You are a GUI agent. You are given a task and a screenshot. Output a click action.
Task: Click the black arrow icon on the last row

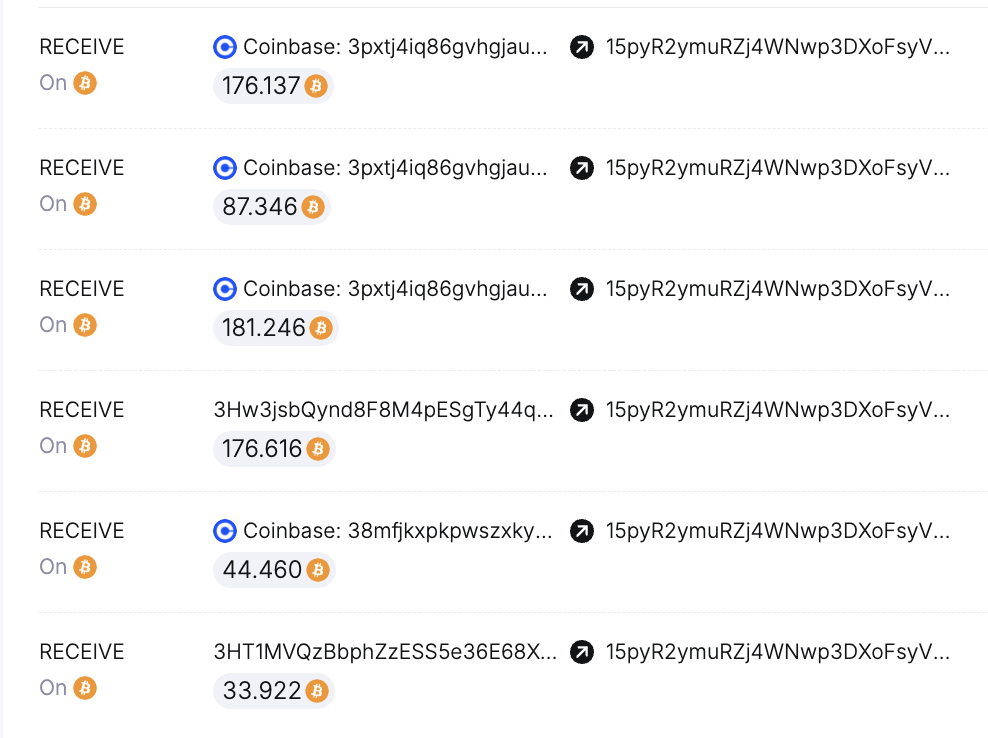[581, 652]
